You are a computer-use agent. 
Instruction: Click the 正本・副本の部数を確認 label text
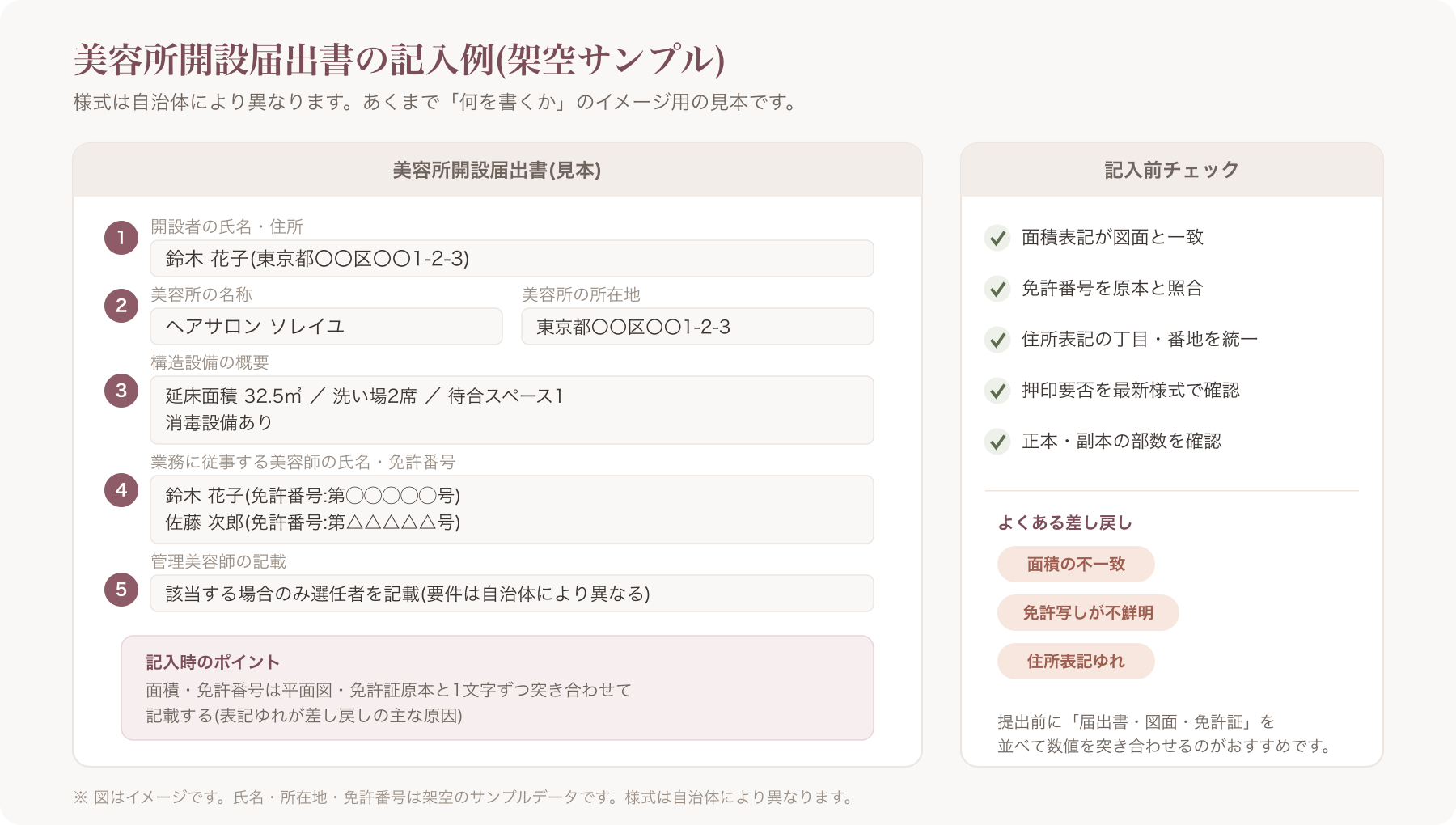coord(1121,441)
